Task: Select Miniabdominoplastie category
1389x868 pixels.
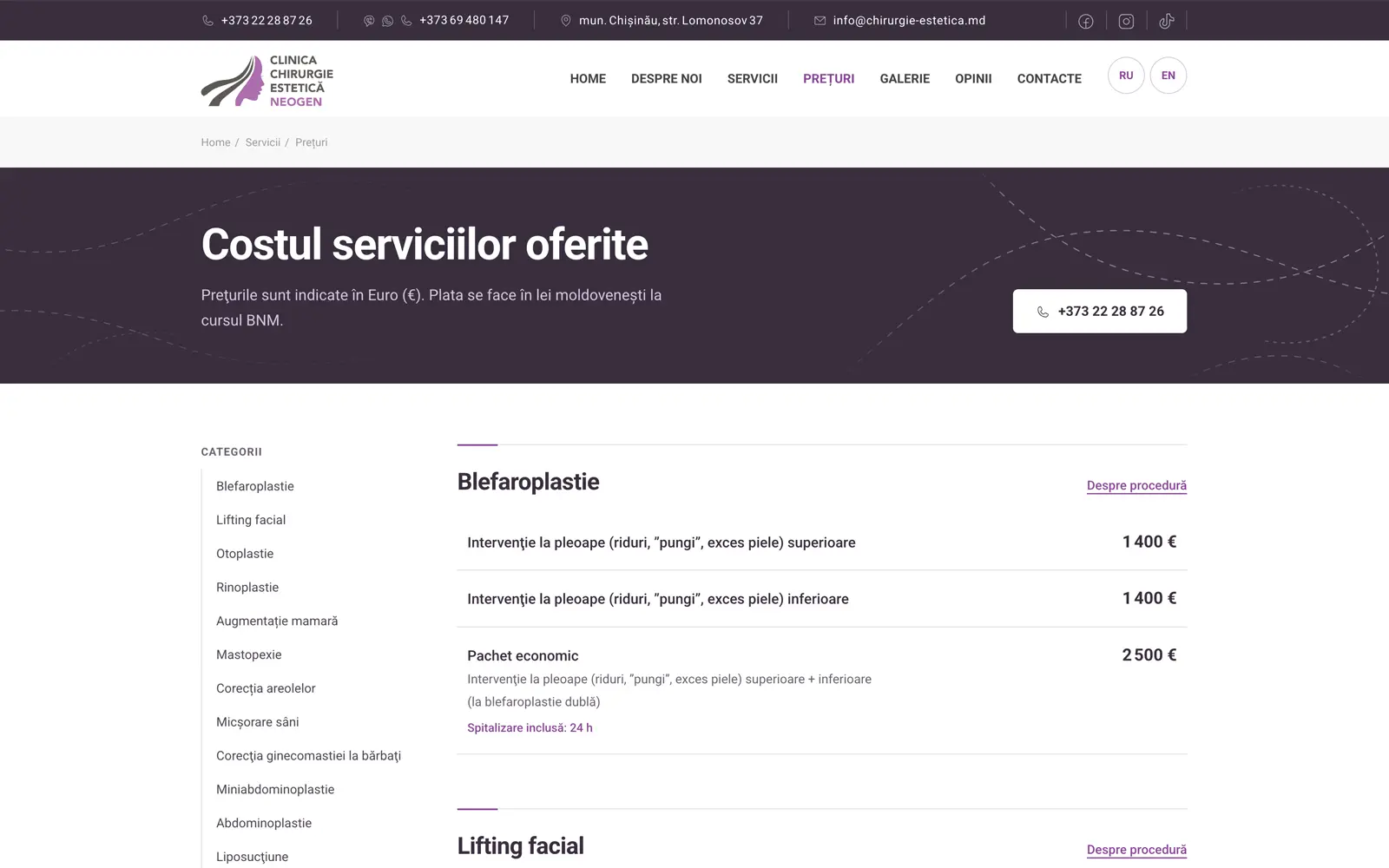Action: tap(275, 790)
